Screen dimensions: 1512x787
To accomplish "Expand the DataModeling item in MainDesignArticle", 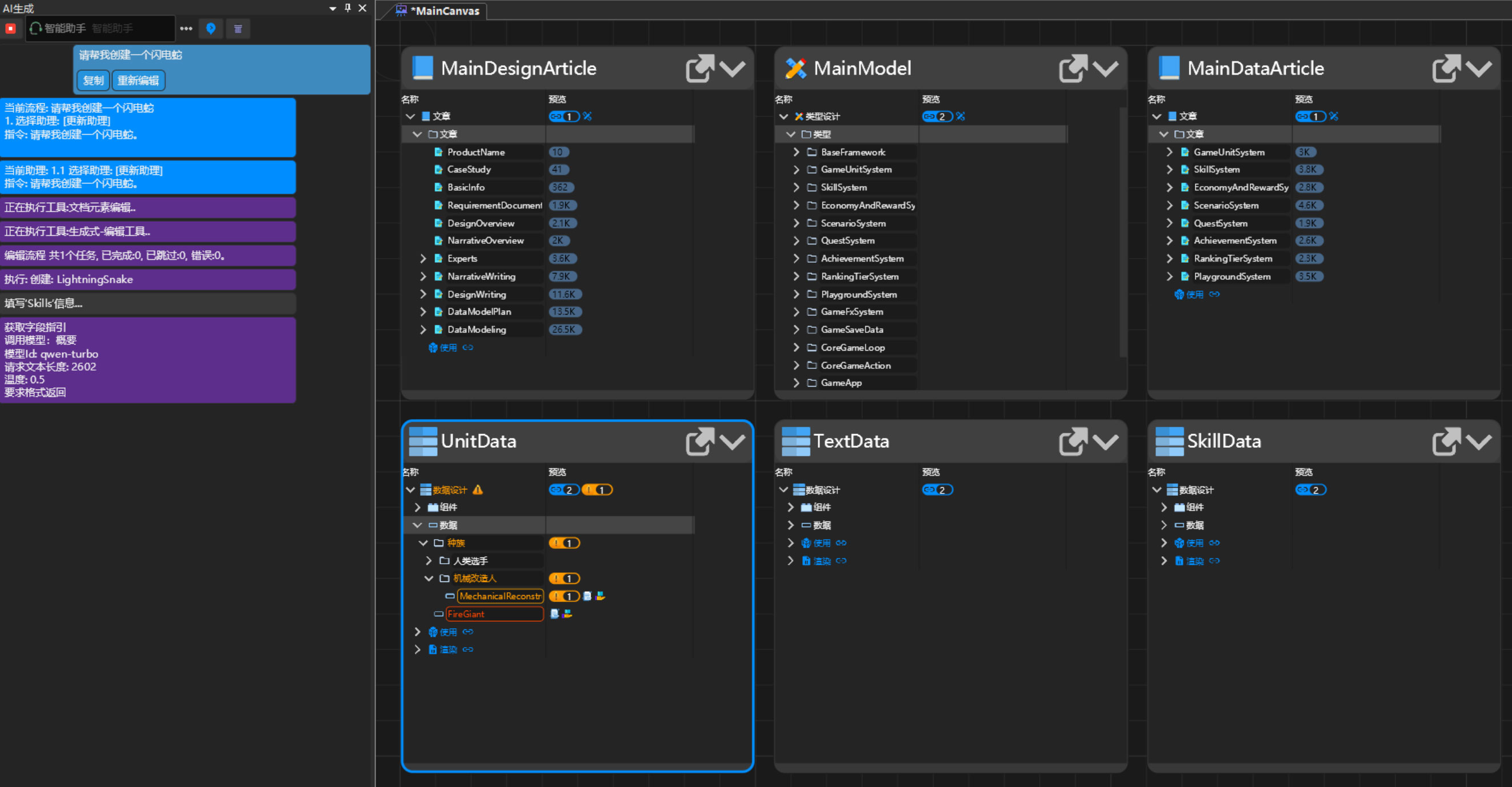I will tap(423, 330).
